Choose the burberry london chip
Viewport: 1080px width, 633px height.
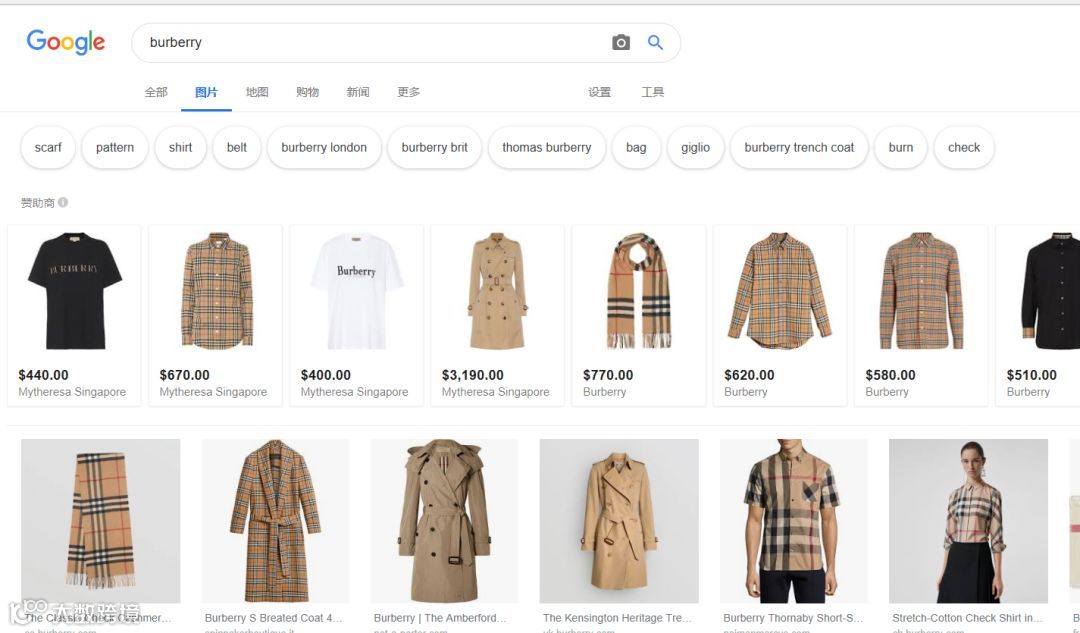(324, 147)
